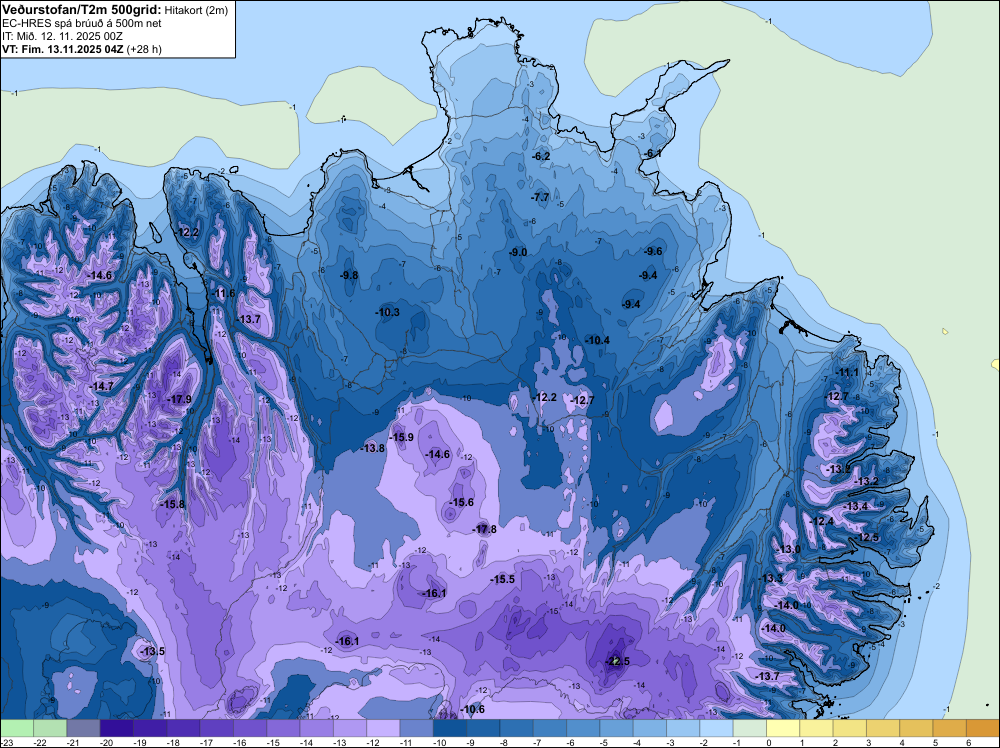Click the -9.0 temperature label
The image size is (1000, 748).
point(518,253)
